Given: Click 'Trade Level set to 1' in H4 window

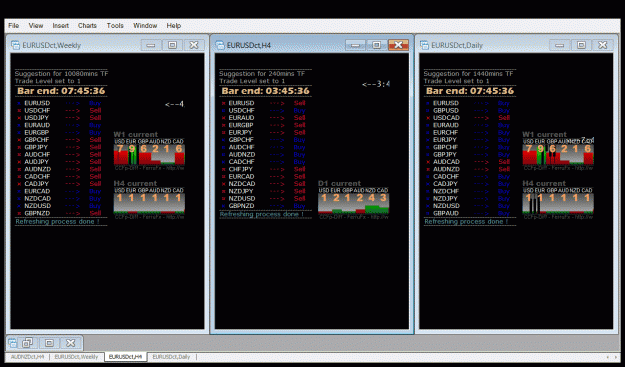Looking at the screenshot, I should click(x=252, y=81).
